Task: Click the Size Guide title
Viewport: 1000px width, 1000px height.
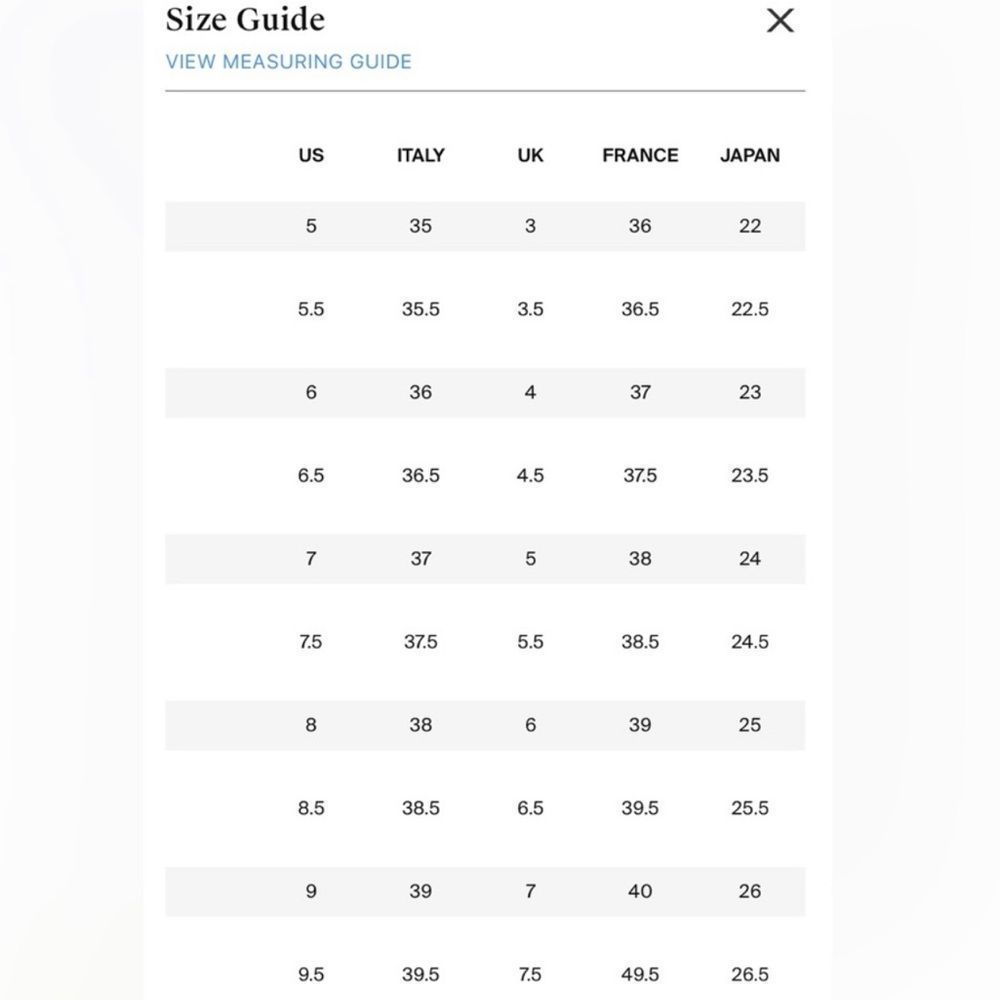Action: (x=246, y=19)
